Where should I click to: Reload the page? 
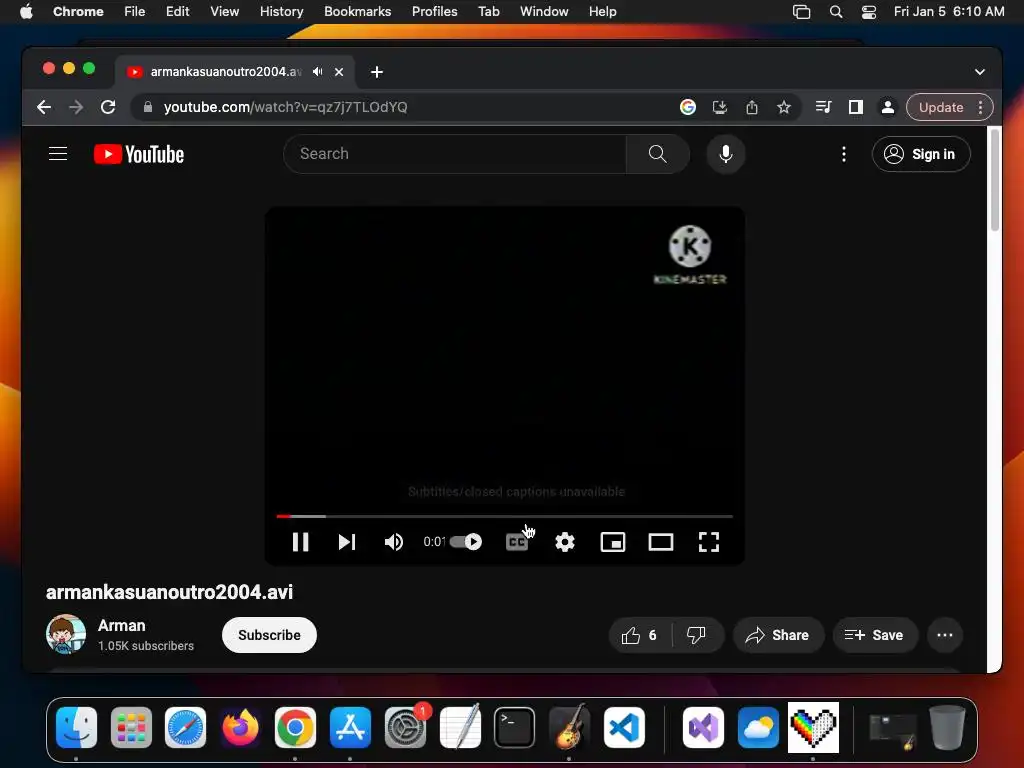(x=108, y=107)
